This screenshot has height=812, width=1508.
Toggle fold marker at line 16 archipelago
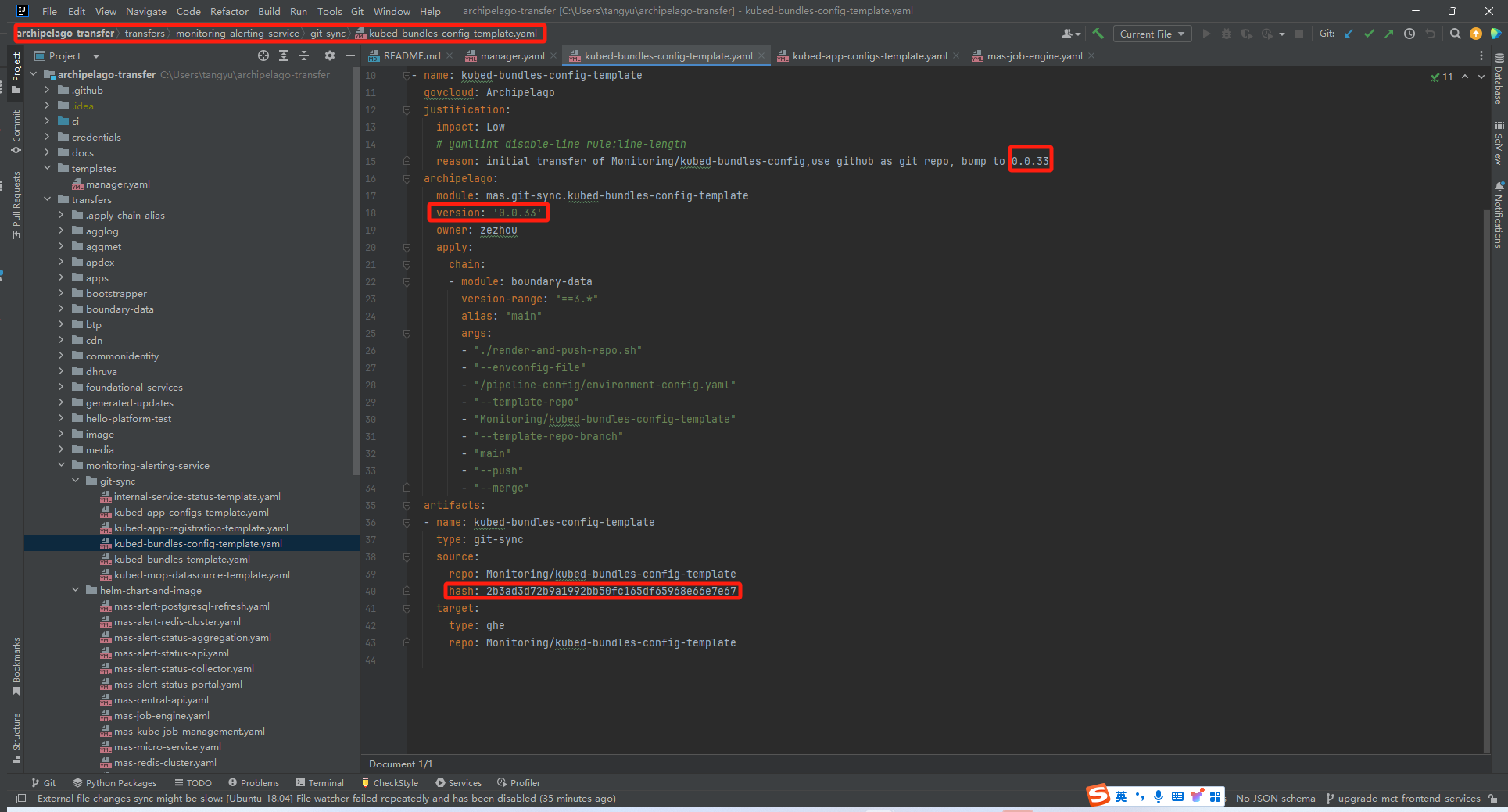(x=407, y=179)
